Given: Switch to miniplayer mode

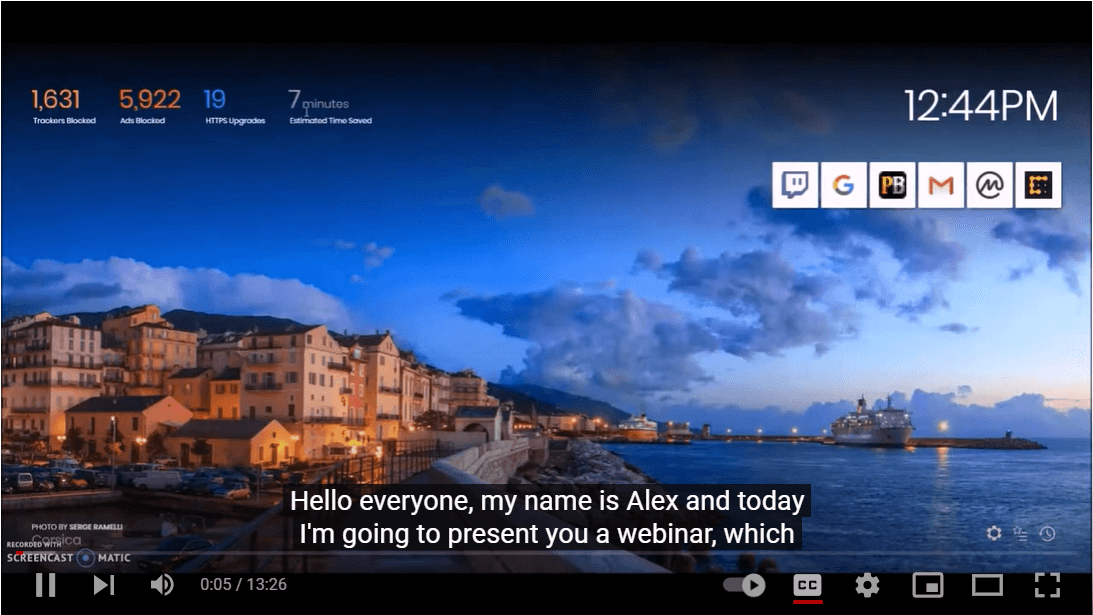Looking at the screenshot, I should click(928, 585).
